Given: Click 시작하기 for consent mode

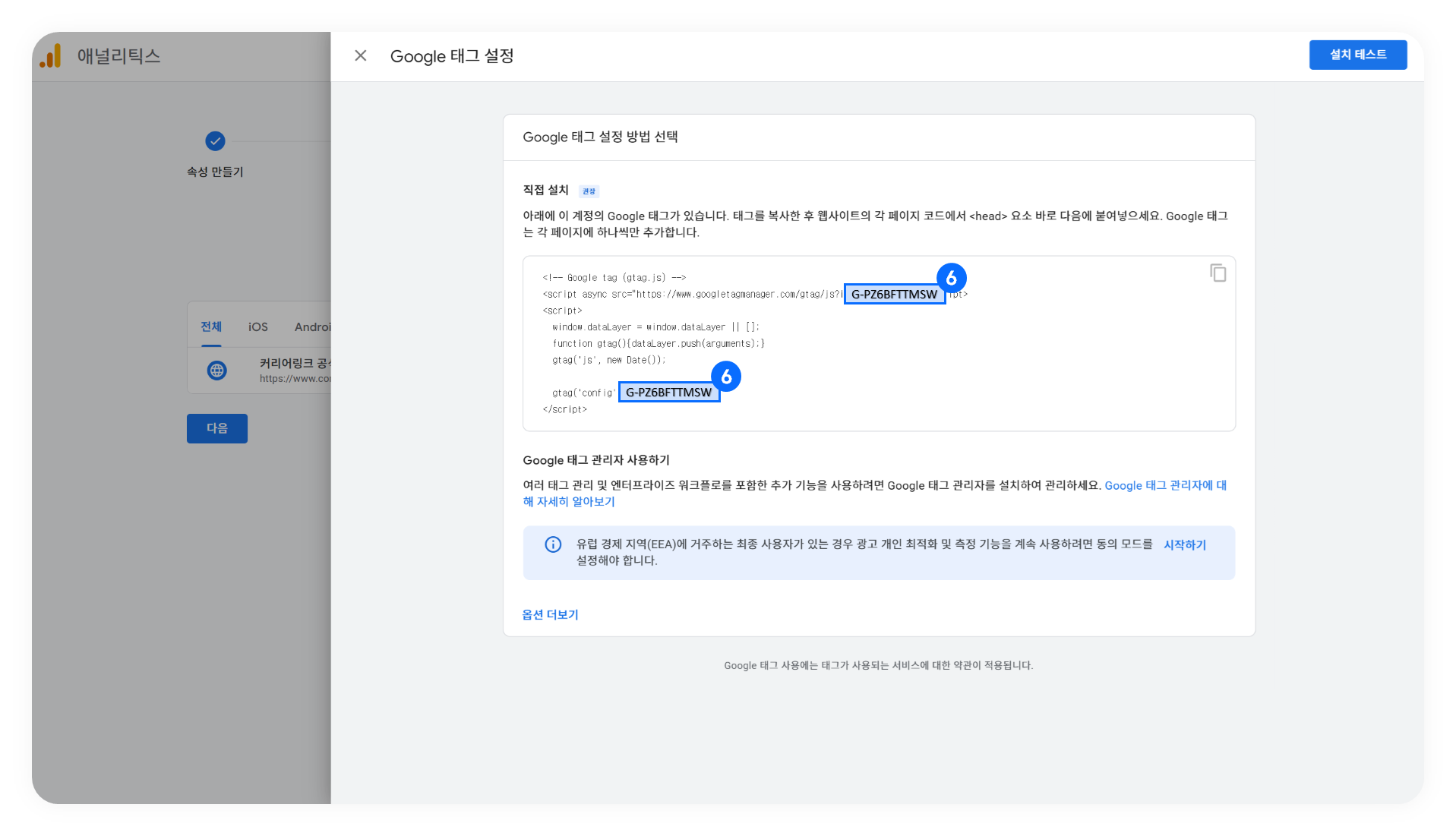Looking at the screenshot, I should pos(1185,544).
